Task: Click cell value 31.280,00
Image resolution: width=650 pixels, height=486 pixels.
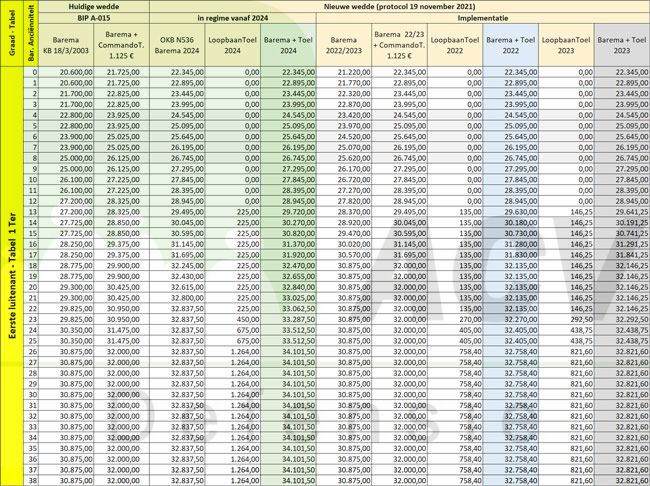Action: (521, 244)
